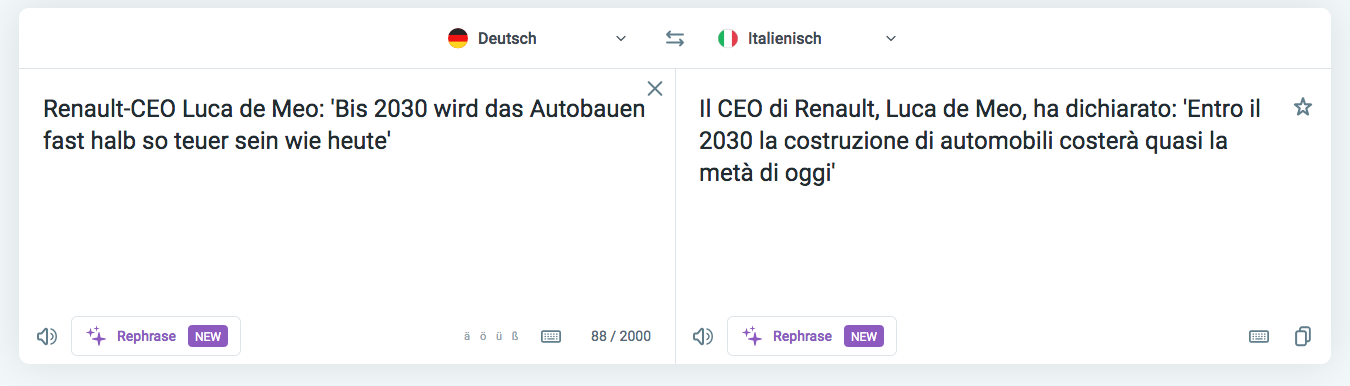Listen to the German source text

[46, 336]
